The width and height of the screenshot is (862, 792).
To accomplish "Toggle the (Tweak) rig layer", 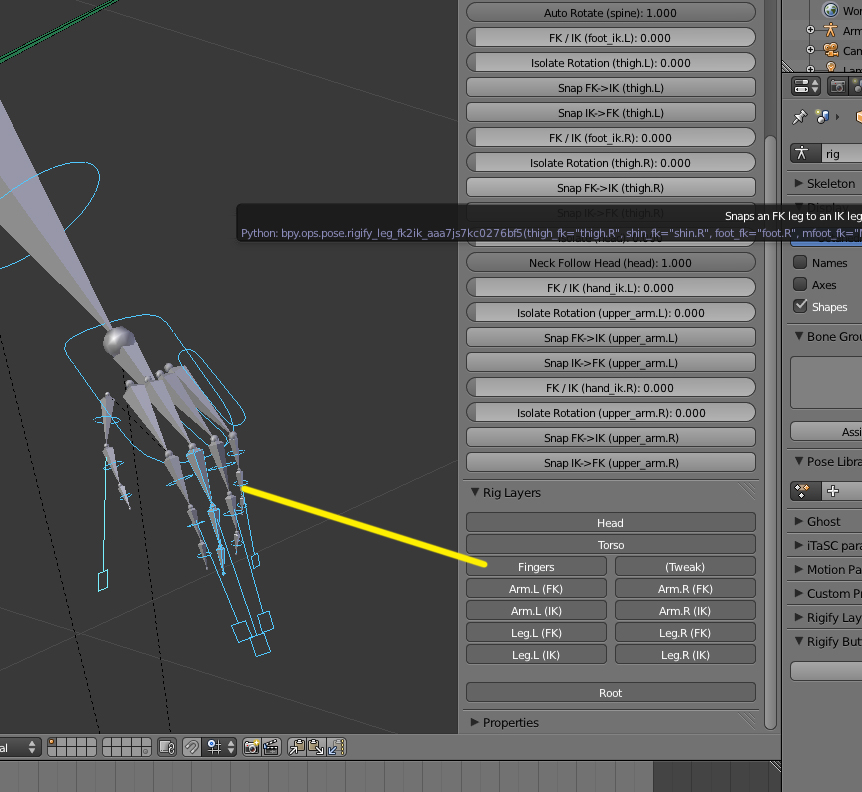I will [x=685, y=566].
